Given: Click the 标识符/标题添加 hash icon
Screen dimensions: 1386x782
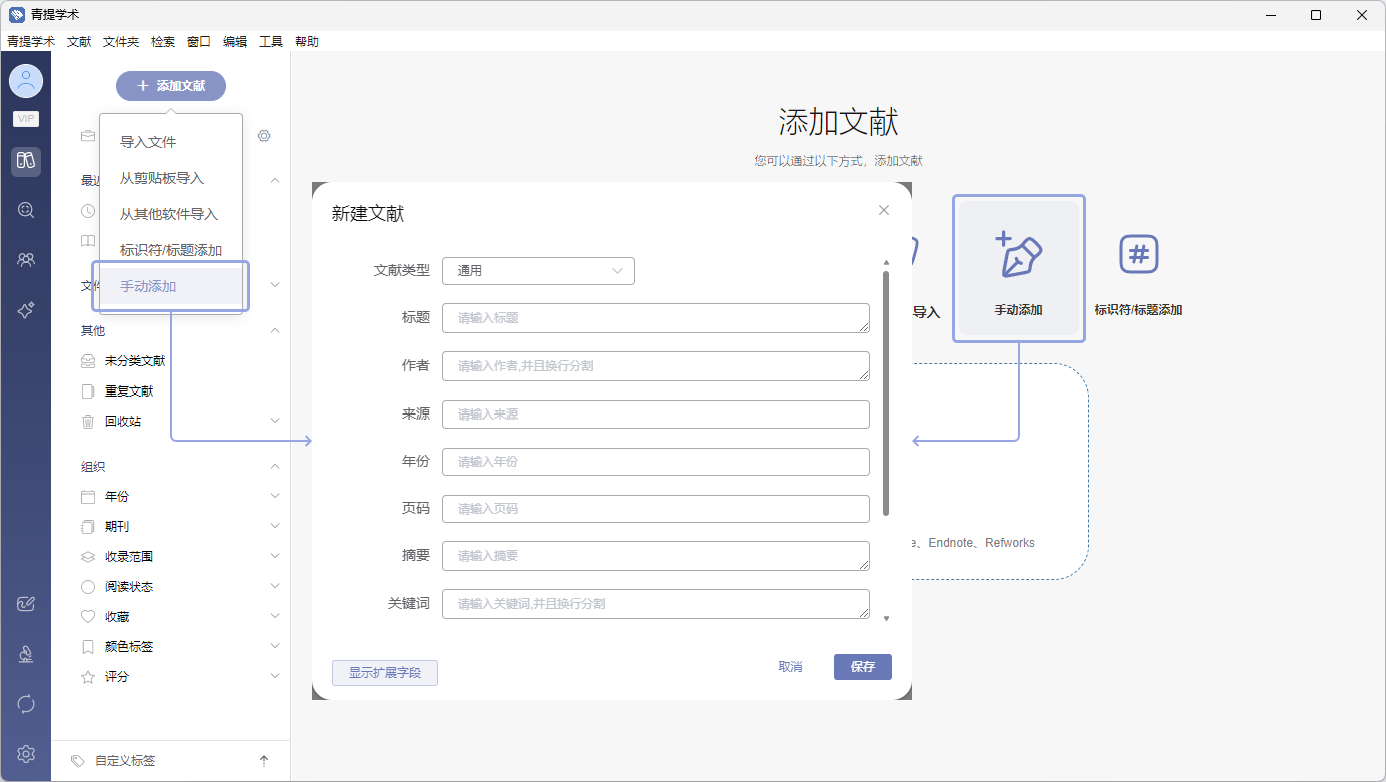Looking at the screenshot, I should pos(1138,254).
